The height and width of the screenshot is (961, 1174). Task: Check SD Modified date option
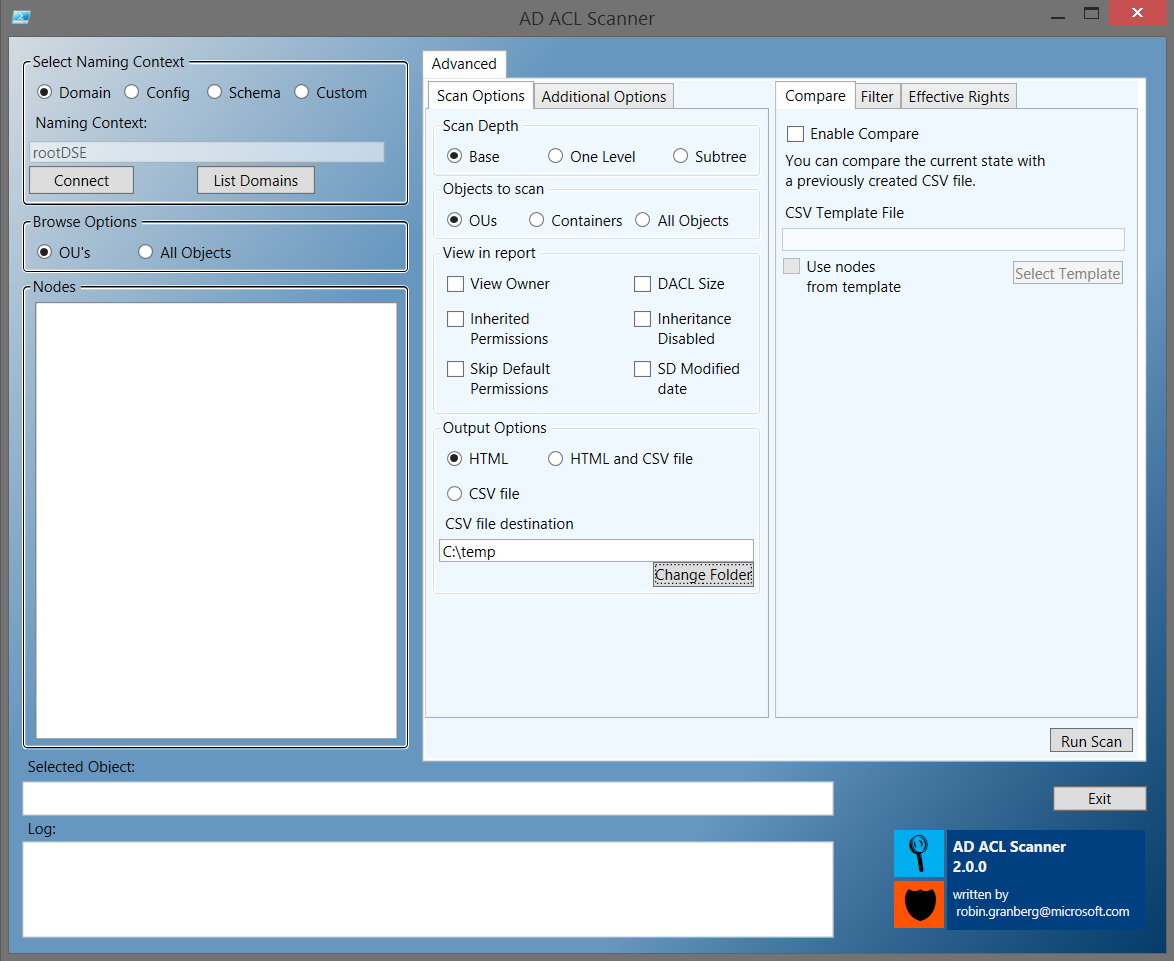pyautogui.click(x=642, y=369)
